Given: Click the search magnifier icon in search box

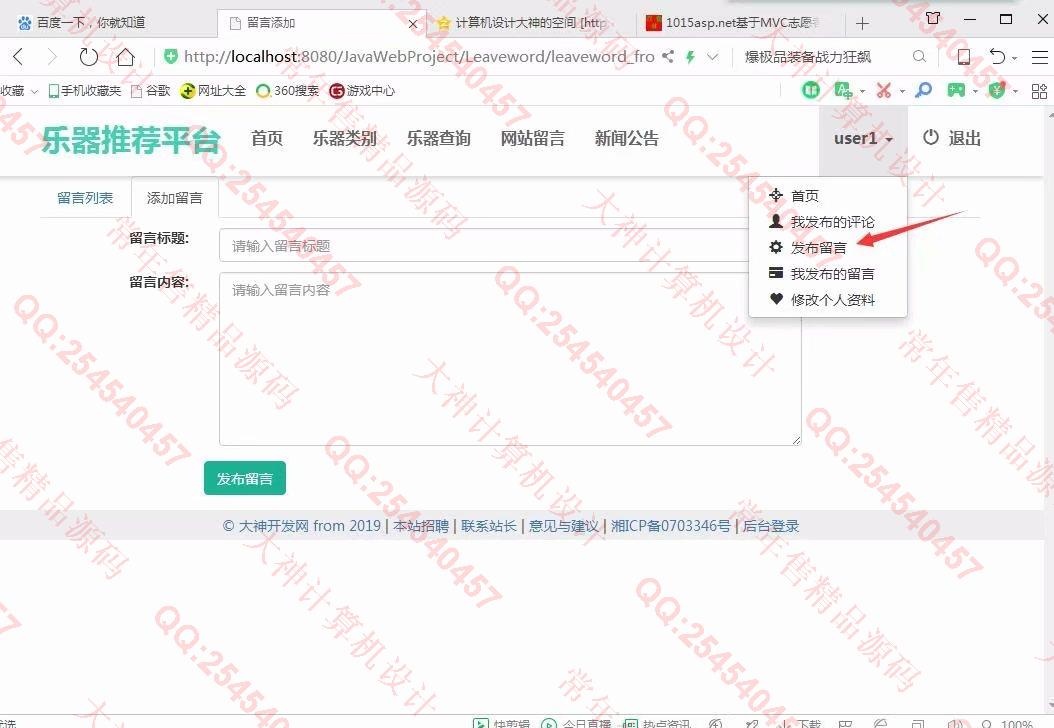Looking at the screenshot, I should pyautogui.click(x=919, y=56).
